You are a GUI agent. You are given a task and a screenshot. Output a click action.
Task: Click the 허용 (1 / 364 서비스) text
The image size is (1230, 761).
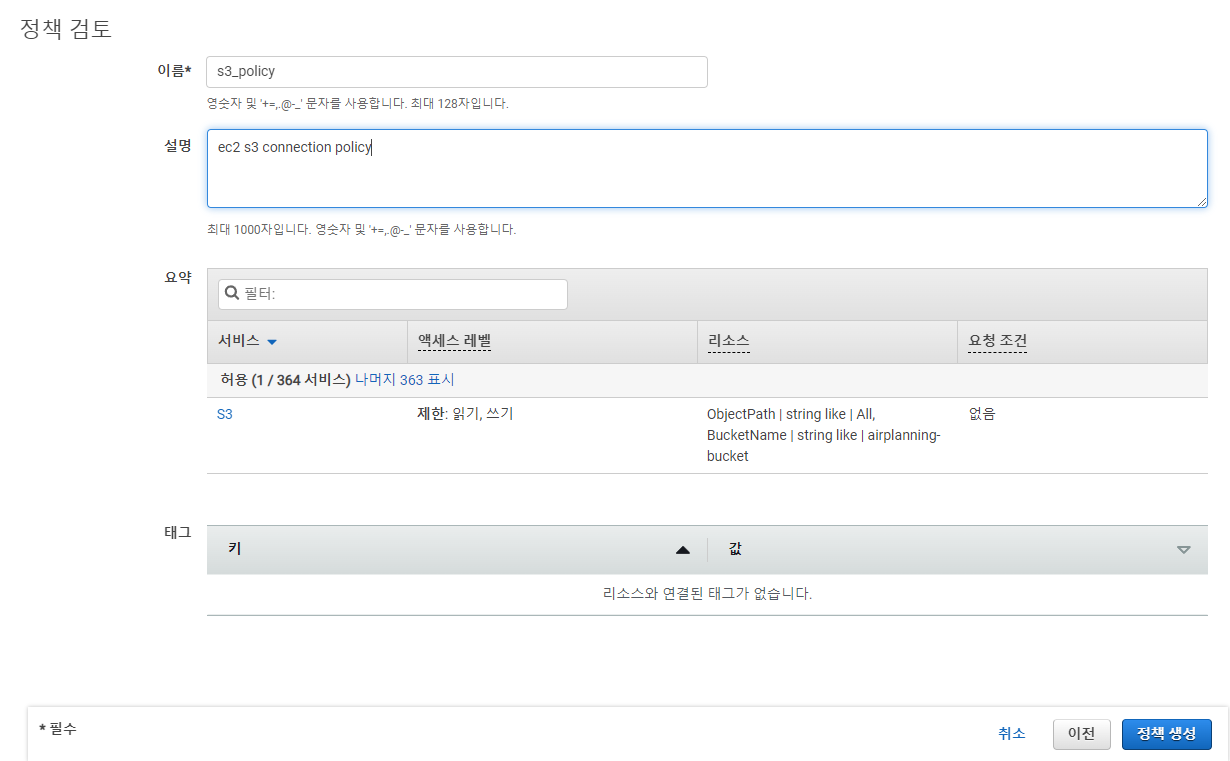285,380
